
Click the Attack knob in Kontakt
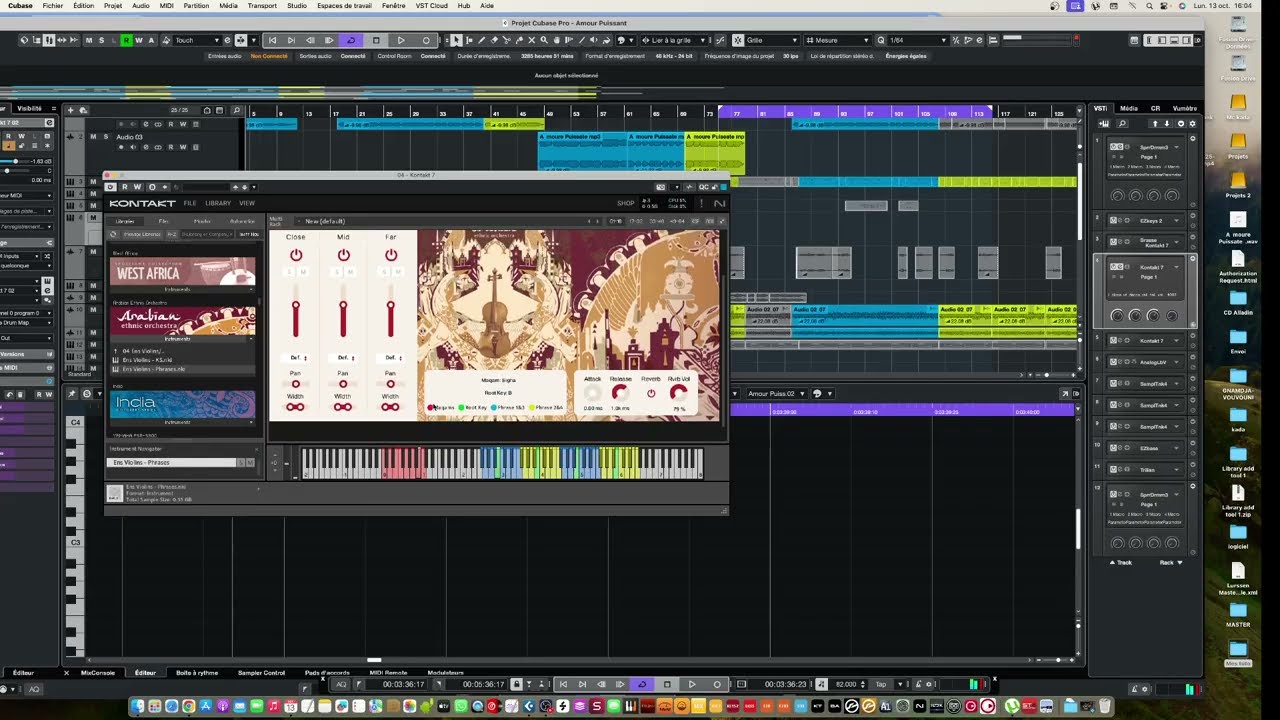pos(592,394)
